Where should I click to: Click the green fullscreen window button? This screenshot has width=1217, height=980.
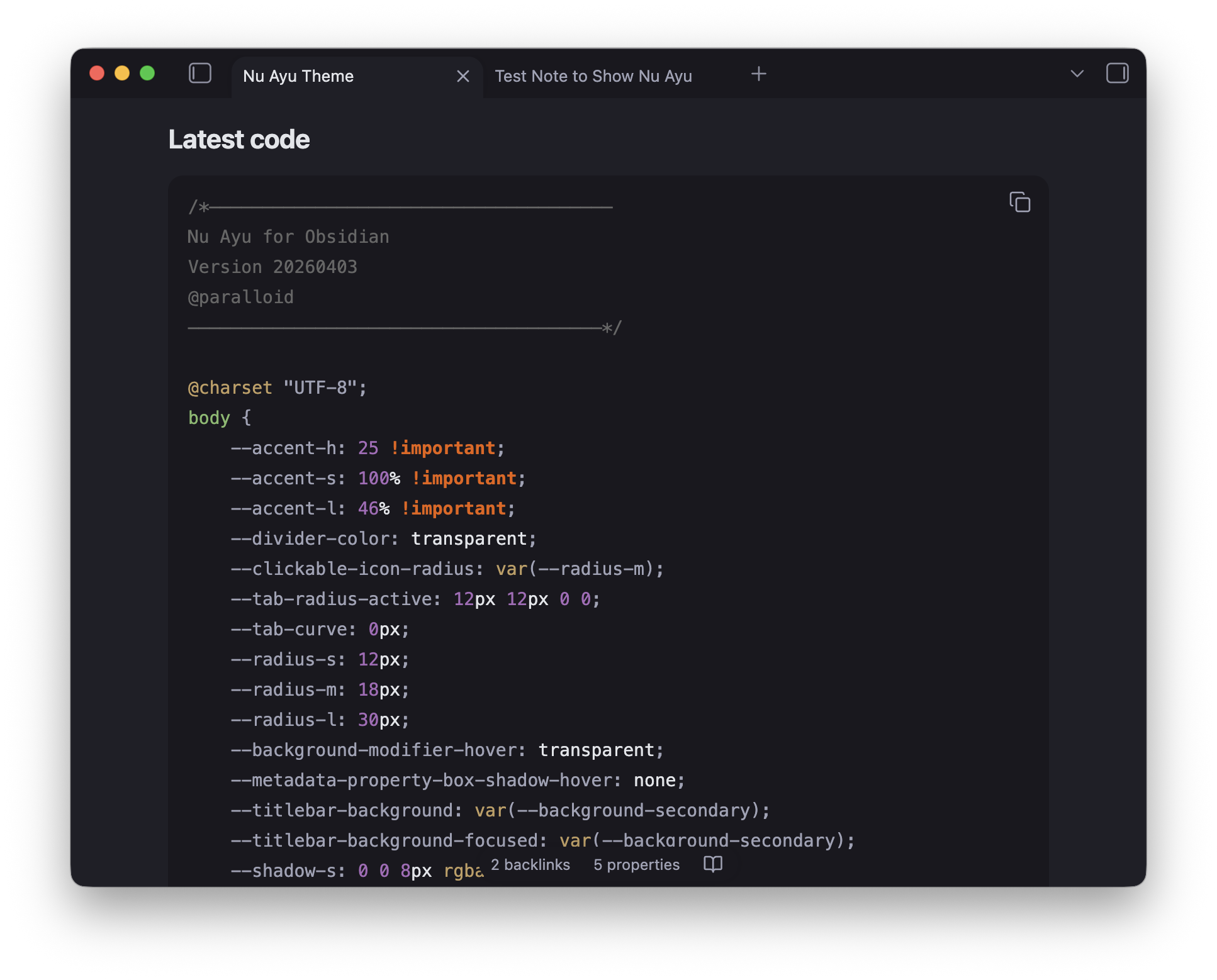point(147,74)
